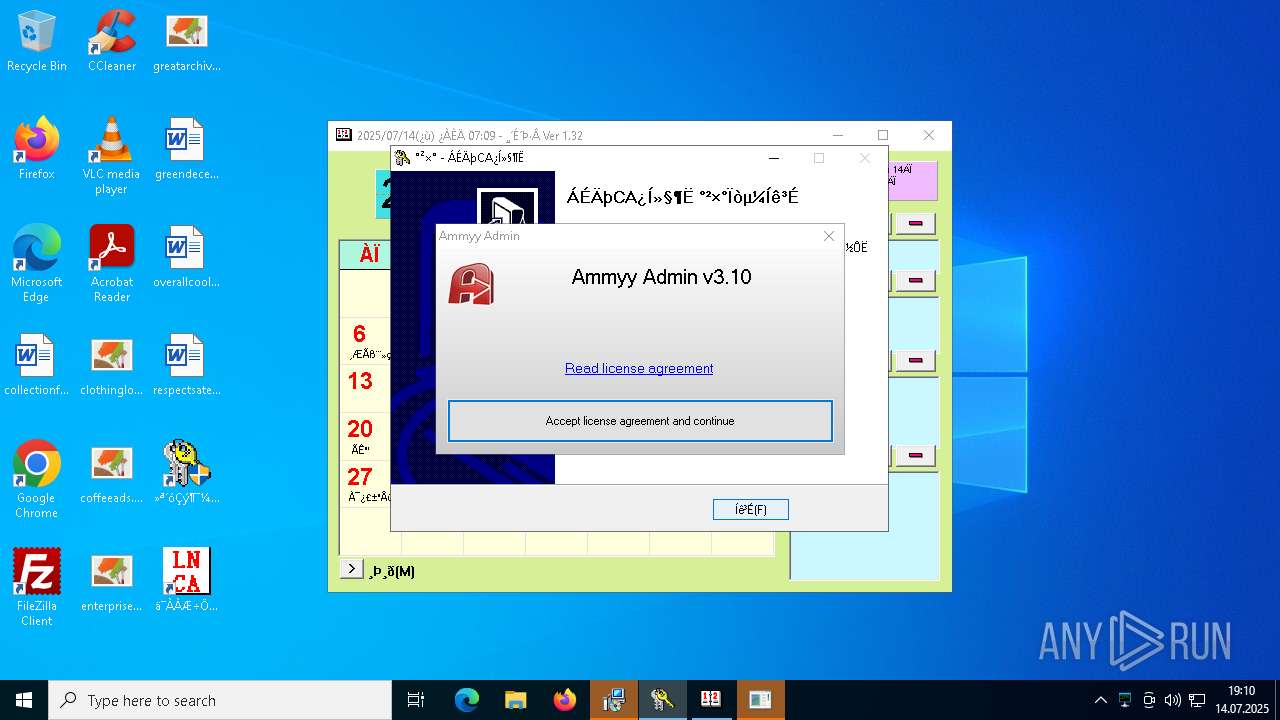Open VLC media player shortcut

(111, 156)
